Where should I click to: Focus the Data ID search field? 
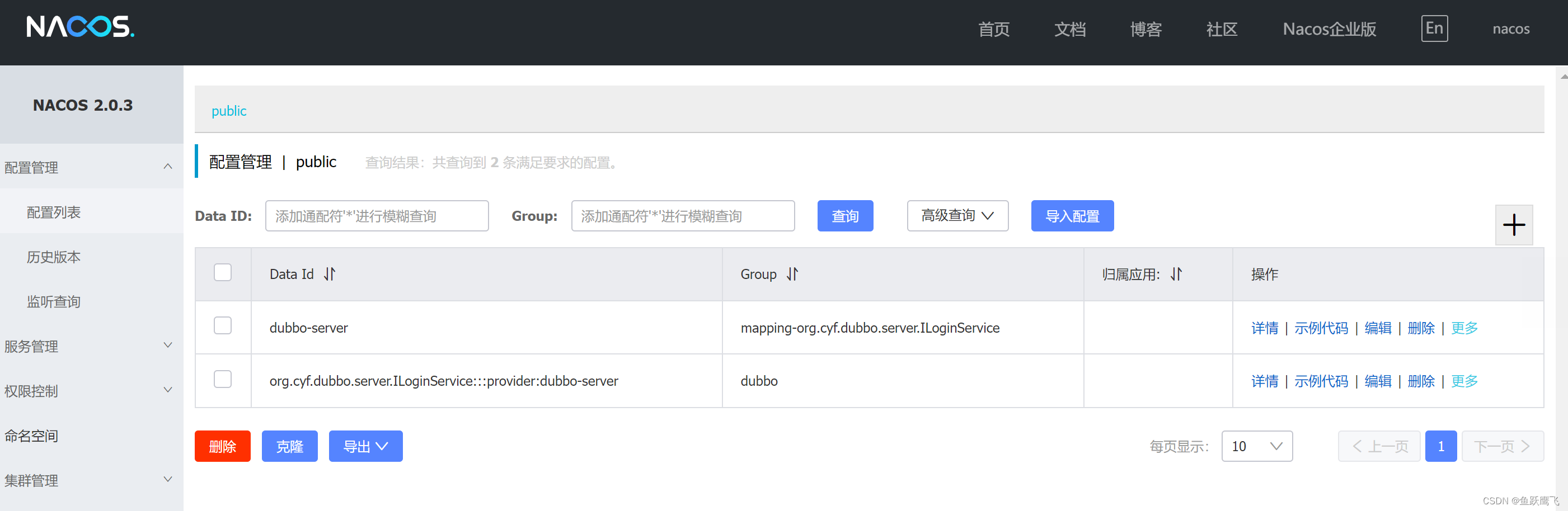(x=377, y=216)
